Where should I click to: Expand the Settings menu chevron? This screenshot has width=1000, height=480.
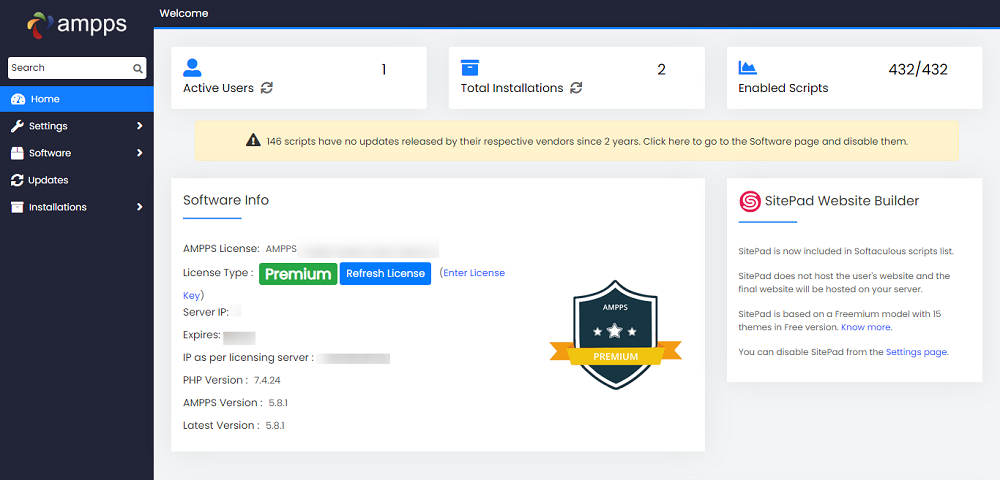140,126
